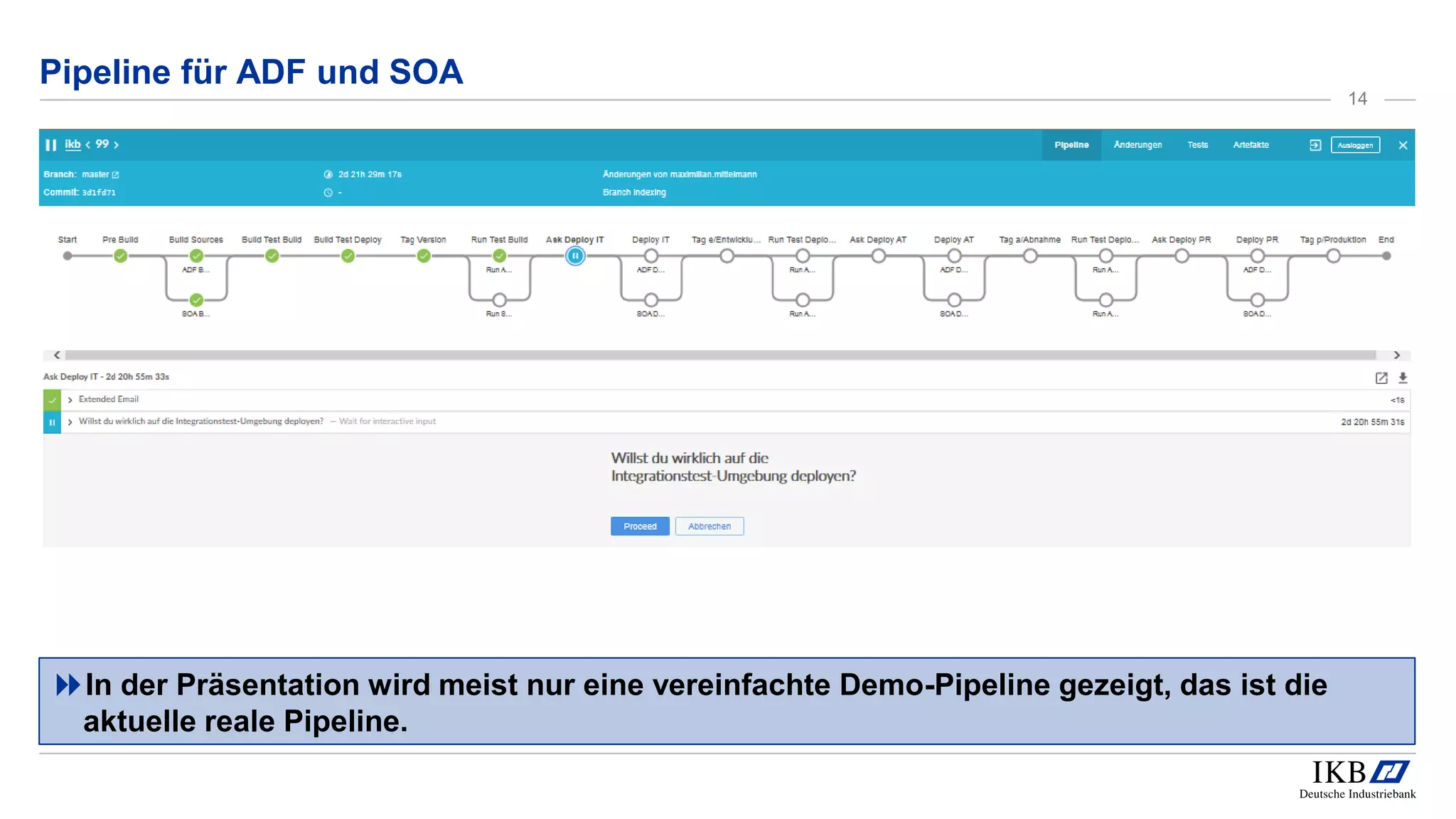Select the Ask Deploy AT stage node
The image size is (1456, 819).
click(879, 256)
